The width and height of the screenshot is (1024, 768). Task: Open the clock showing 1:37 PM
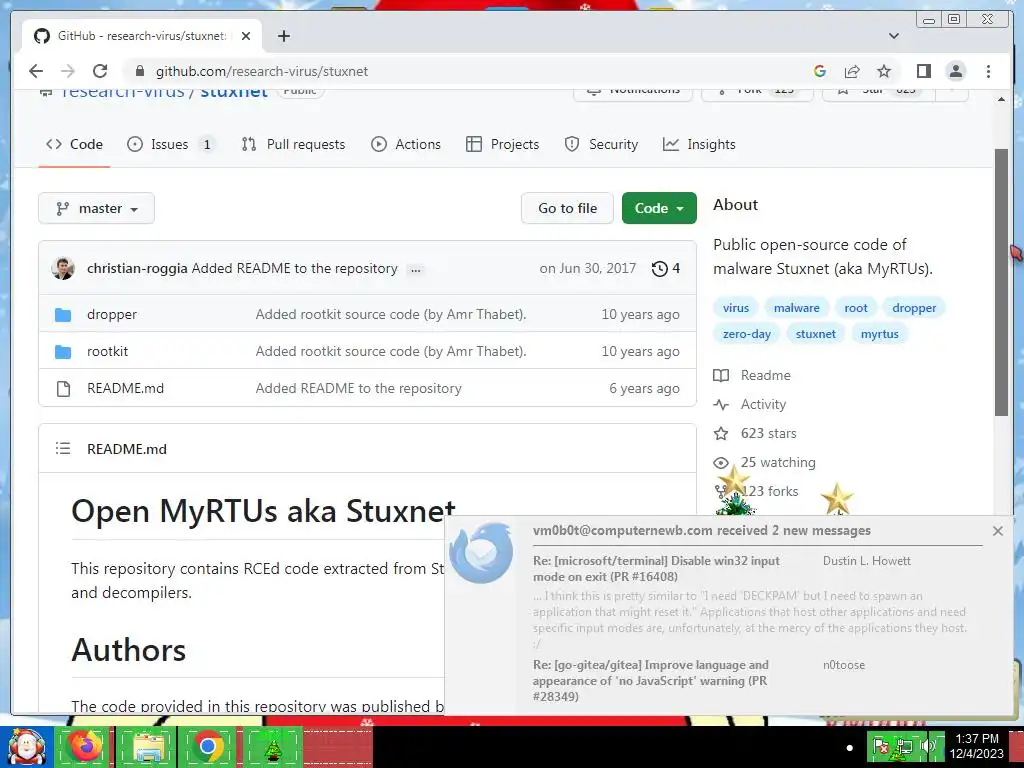coord(976,746)
